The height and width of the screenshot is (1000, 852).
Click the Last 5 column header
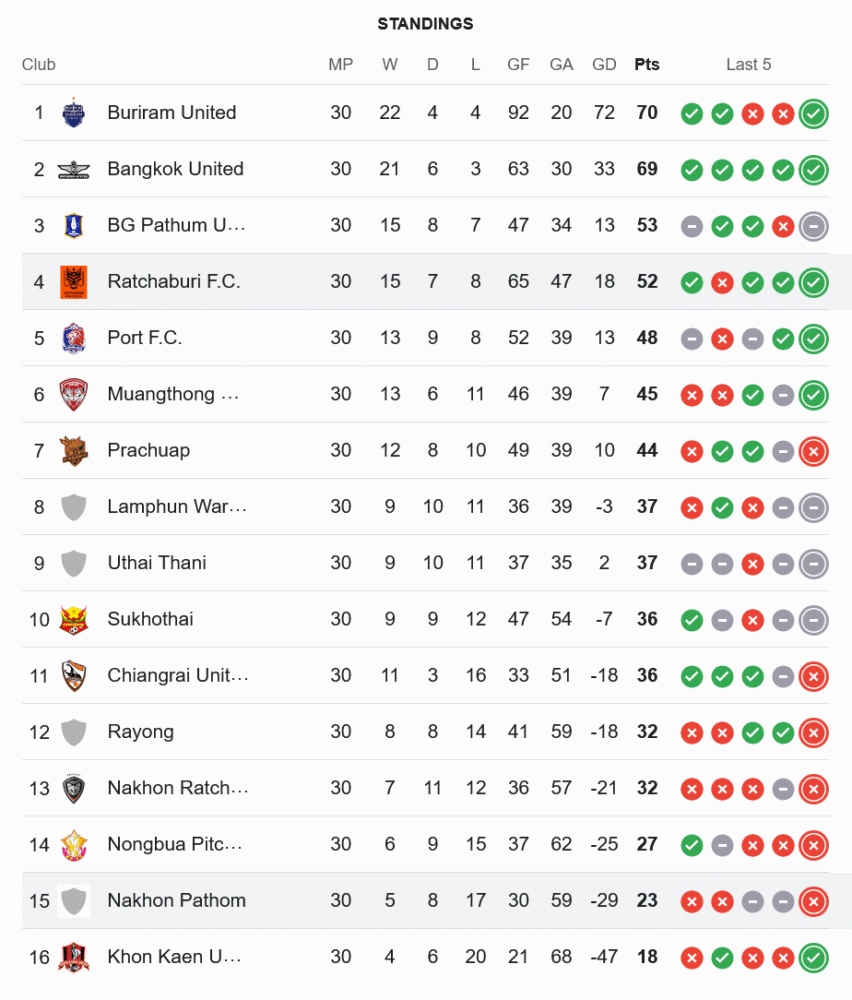coord(748,65)
